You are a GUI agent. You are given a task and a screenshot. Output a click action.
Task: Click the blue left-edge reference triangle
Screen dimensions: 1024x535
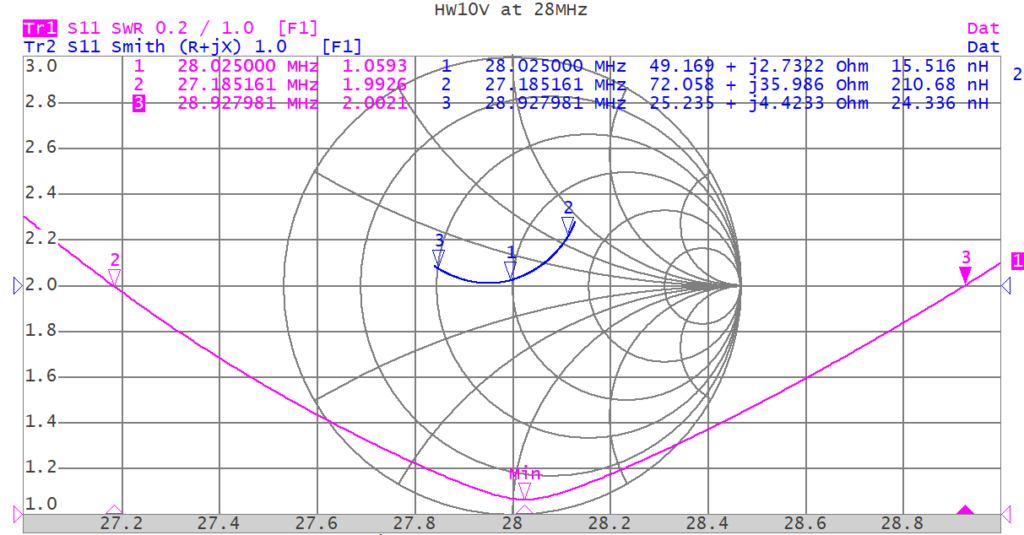click(17, 287)
